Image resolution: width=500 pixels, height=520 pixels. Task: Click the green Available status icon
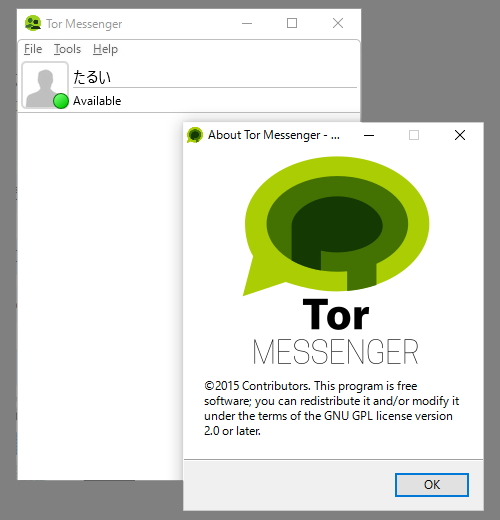61,101
